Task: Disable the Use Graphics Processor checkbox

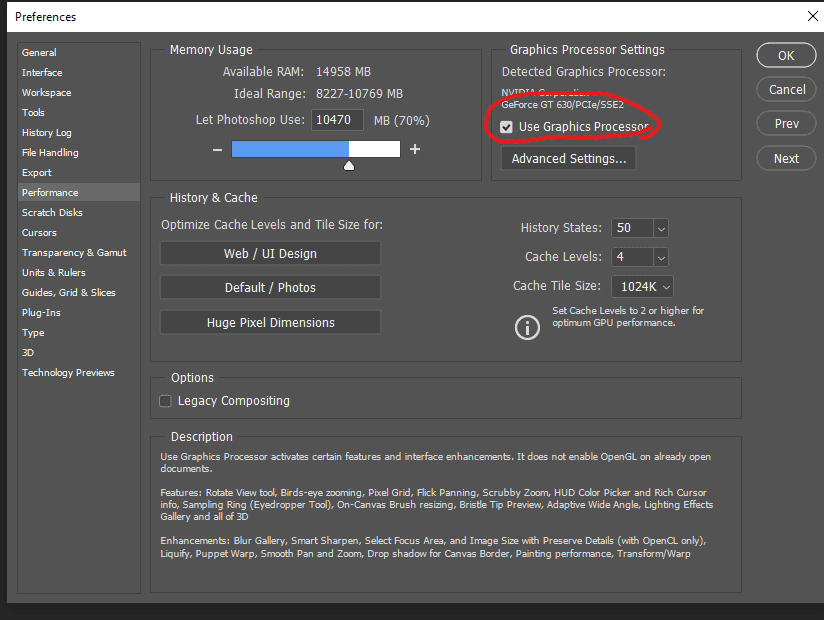Action: point(507,127)
